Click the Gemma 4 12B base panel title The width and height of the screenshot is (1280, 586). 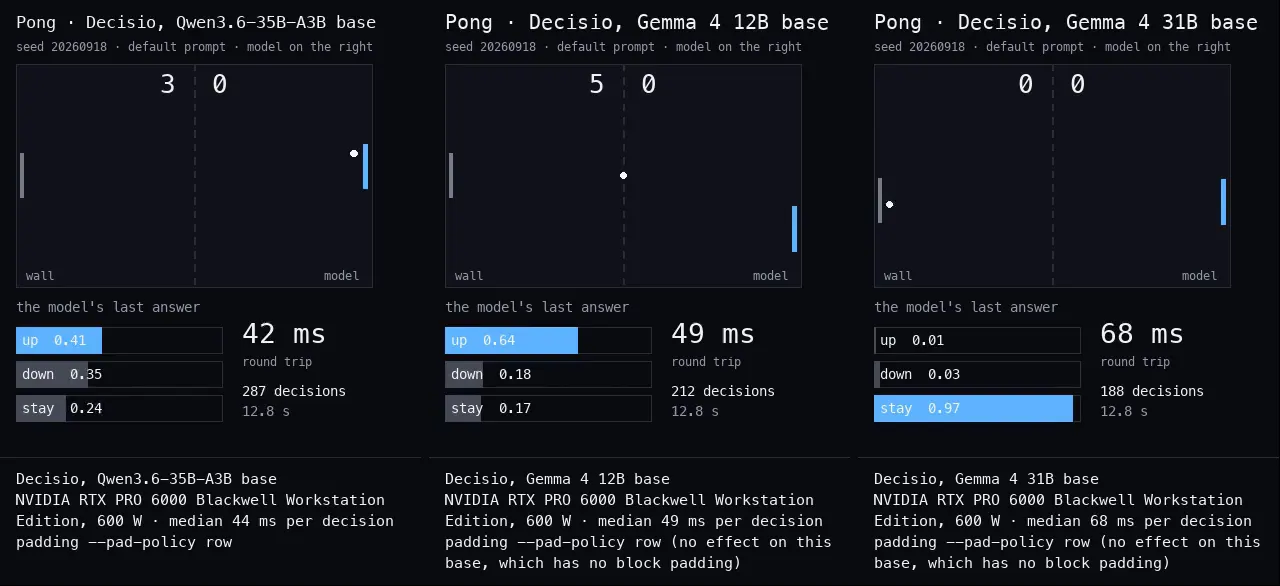pos(637,22)
